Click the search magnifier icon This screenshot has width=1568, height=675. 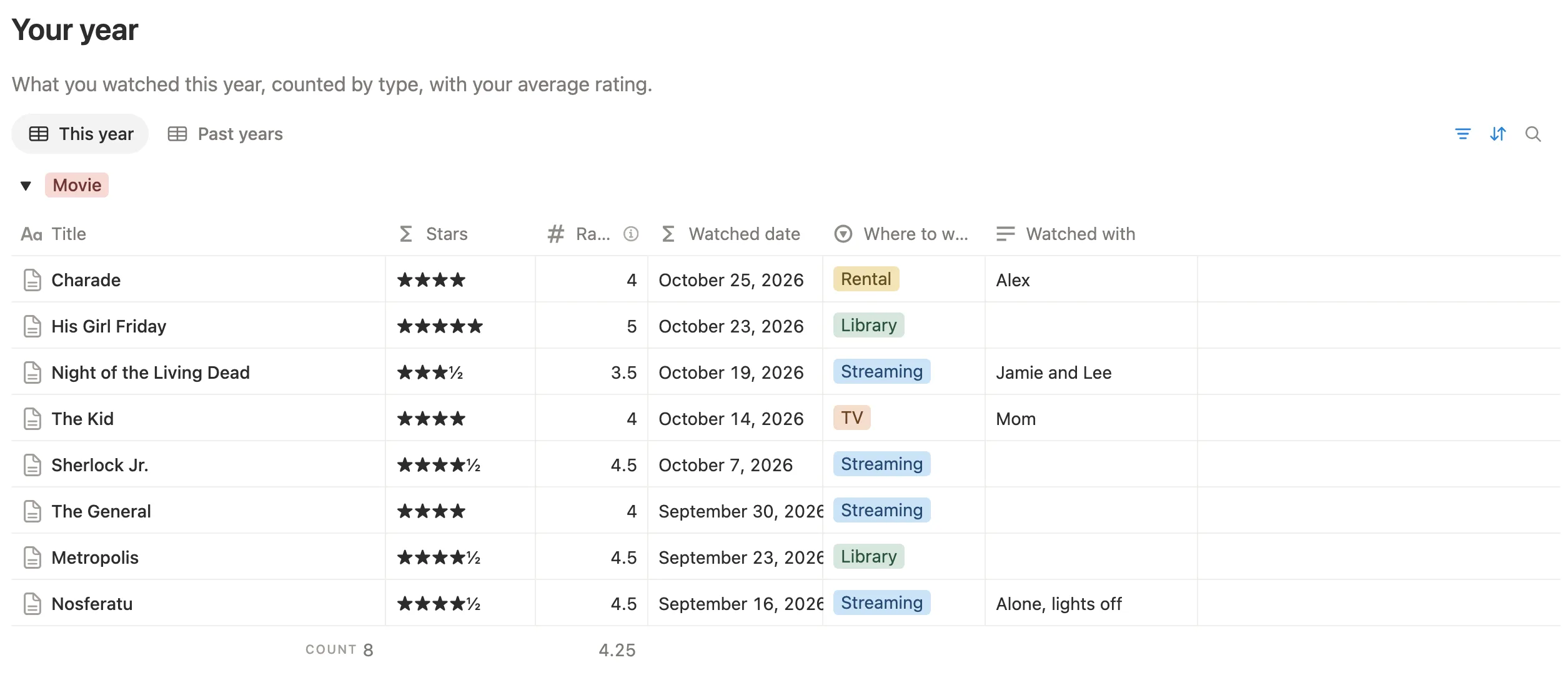(x=1533, y=134)
